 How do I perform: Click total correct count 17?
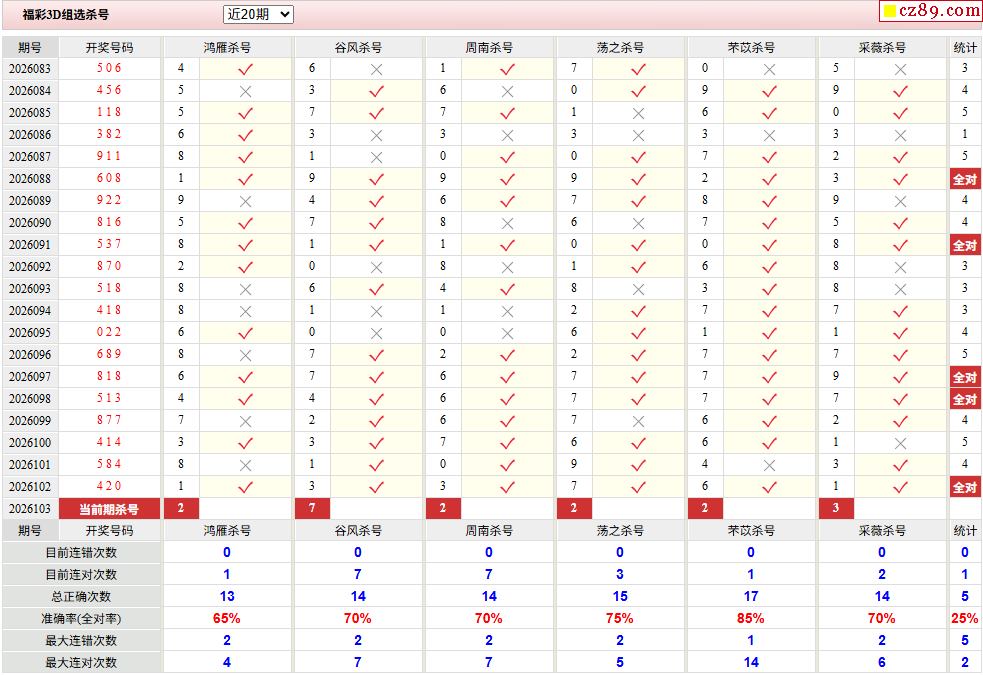pyautogui.click(x=751, y=597)
